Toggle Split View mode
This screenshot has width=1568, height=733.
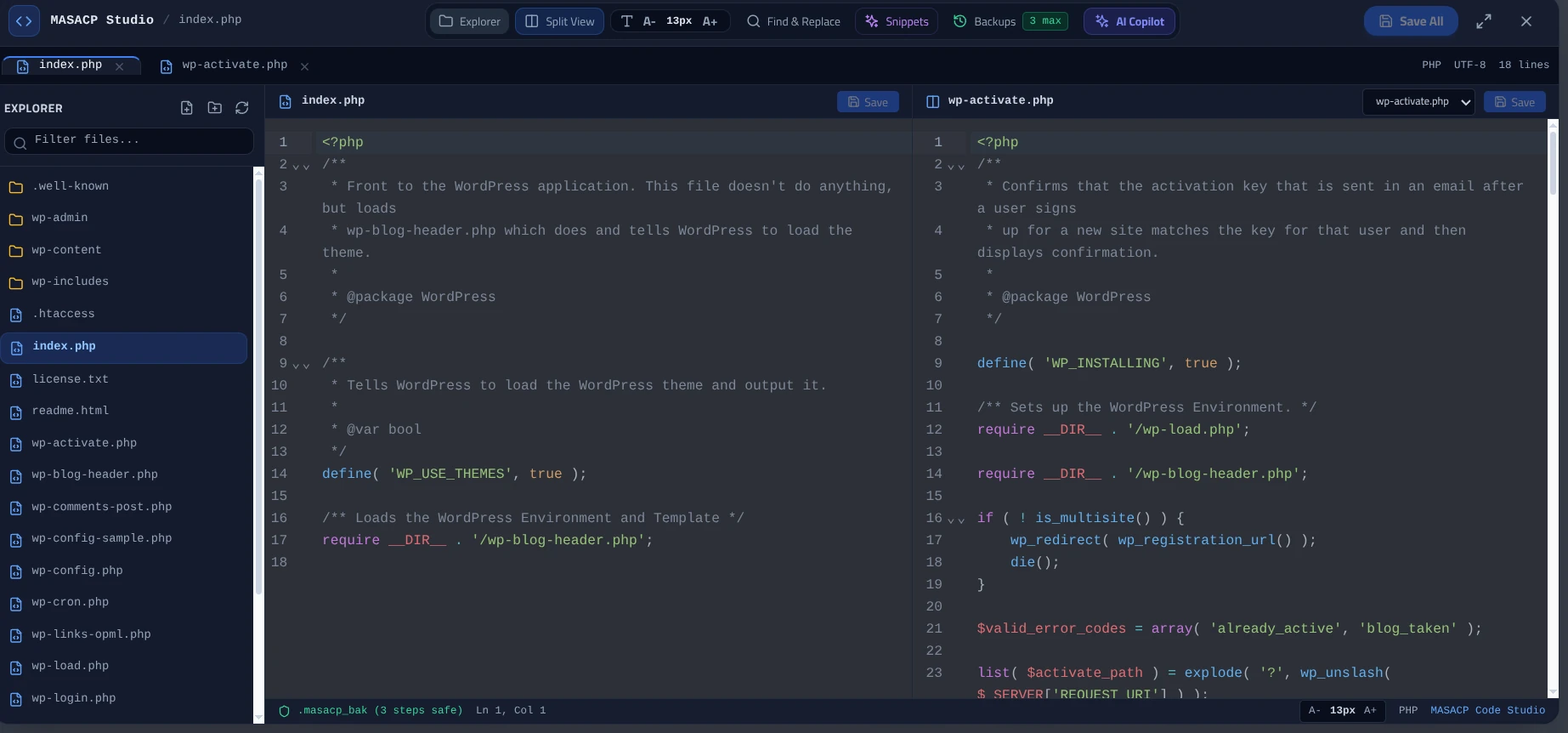(x=559, y=21)
